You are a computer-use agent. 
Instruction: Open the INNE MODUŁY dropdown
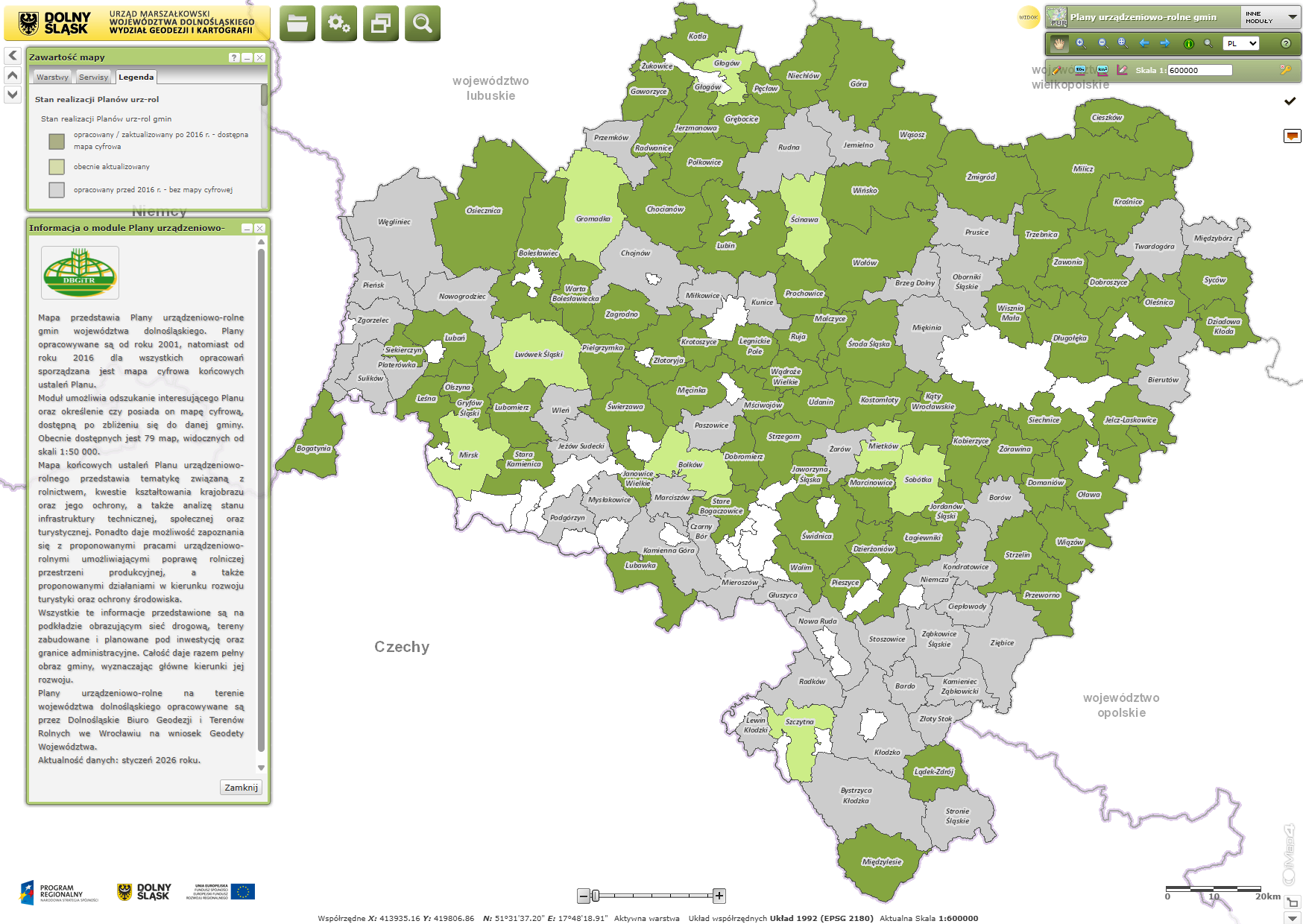pos(1270,17)
